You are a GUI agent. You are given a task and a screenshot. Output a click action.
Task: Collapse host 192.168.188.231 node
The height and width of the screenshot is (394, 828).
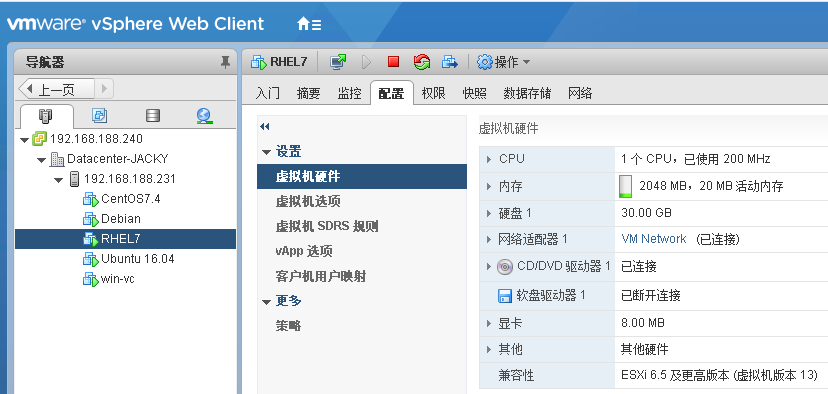coord(59,180)
